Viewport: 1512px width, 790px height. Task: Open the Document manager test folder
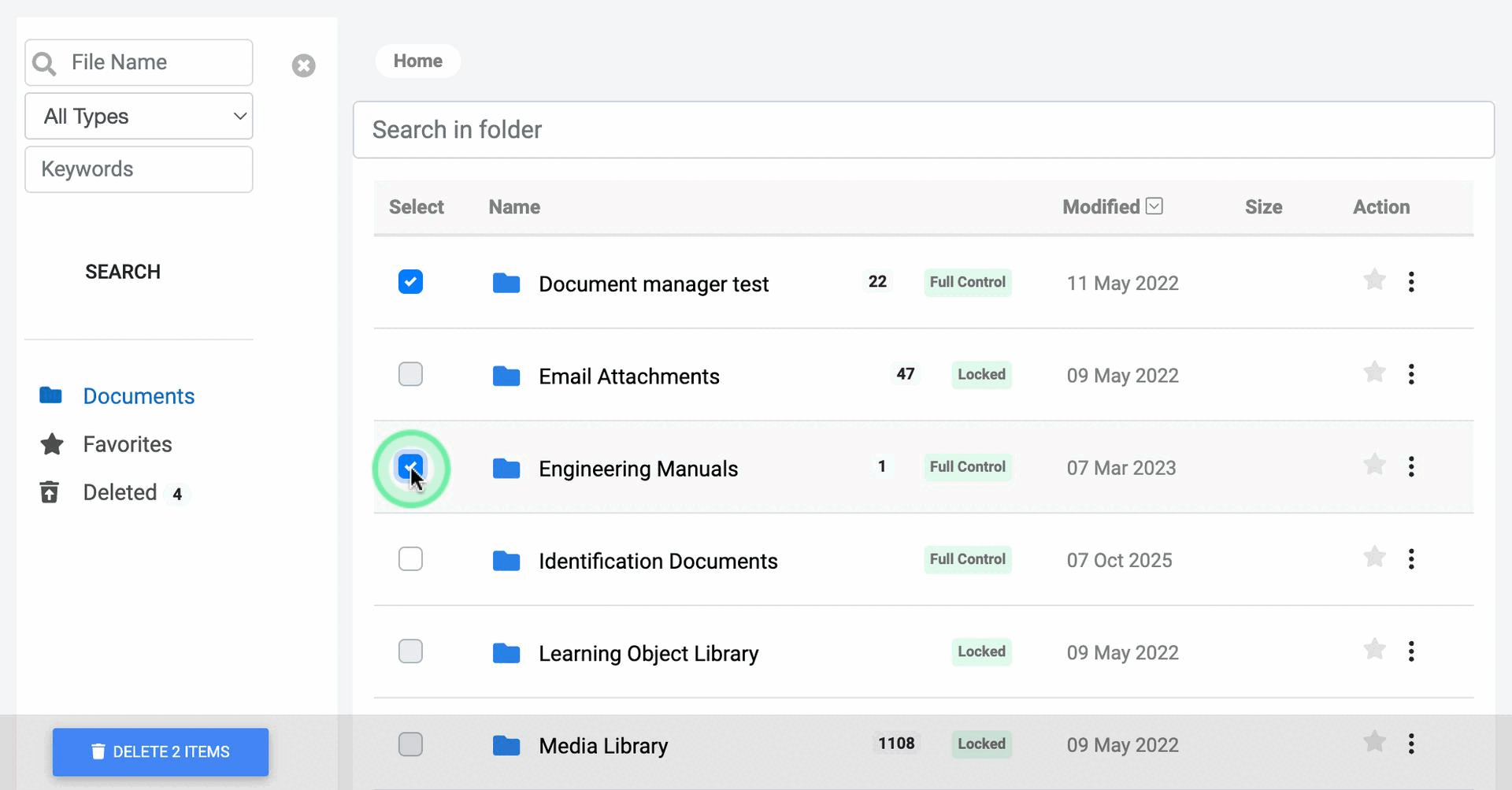tap(654, 284)
